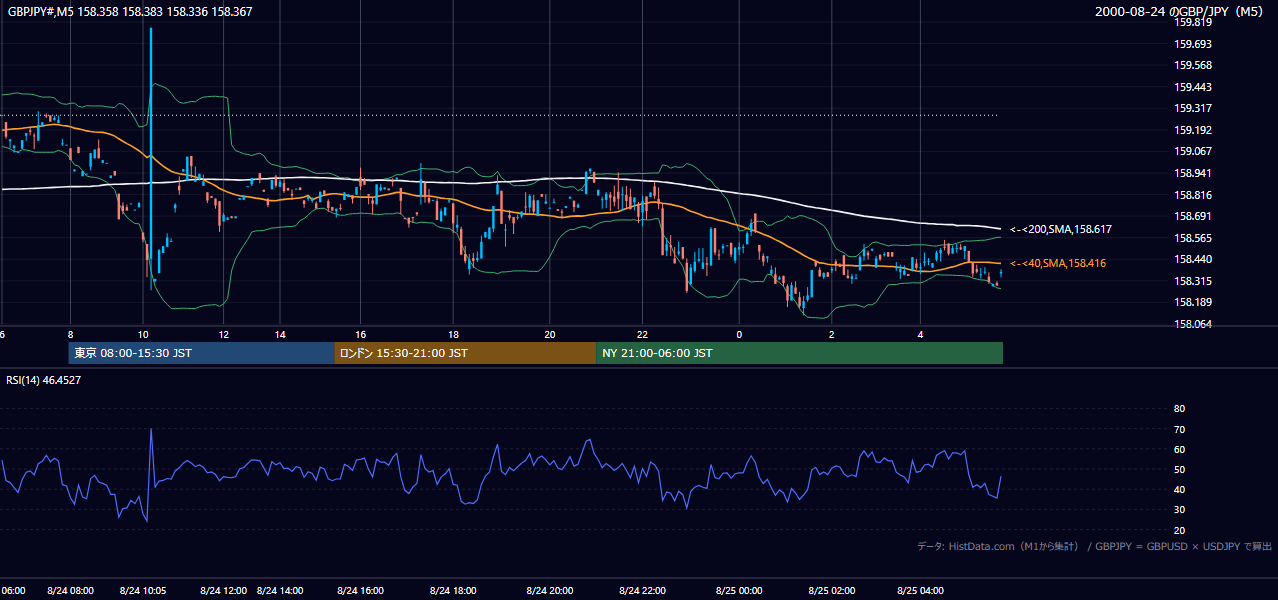Click RSI axis level 60

tap(1179, 449)
